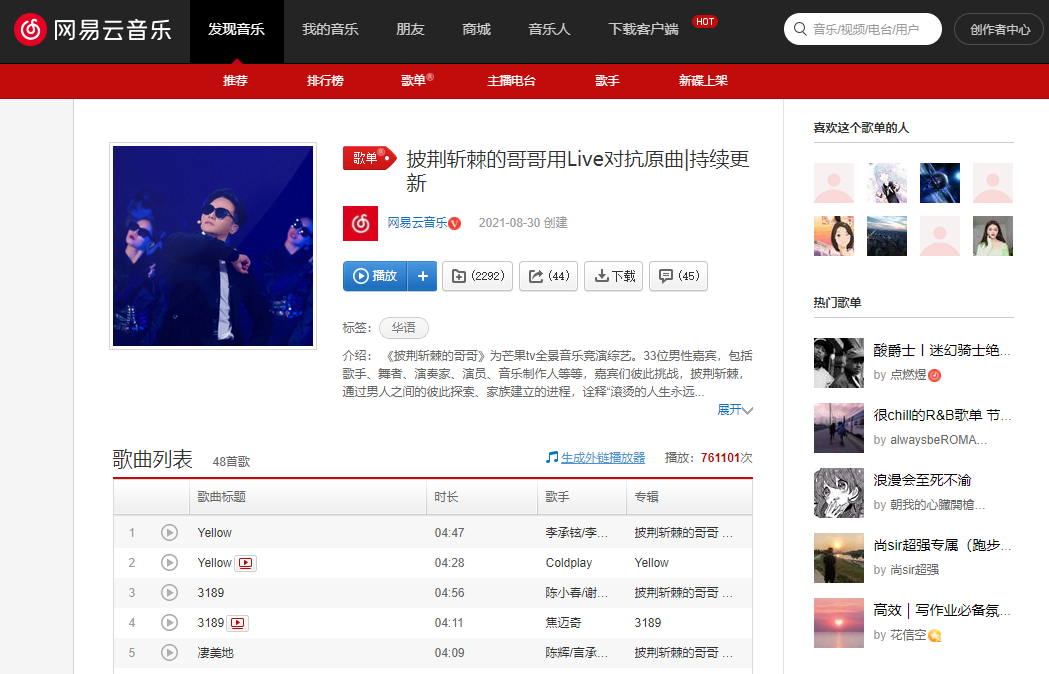1049x674 pixels.
Task: Open user alwaysbeROMA profile
Action: coord(938,440)
